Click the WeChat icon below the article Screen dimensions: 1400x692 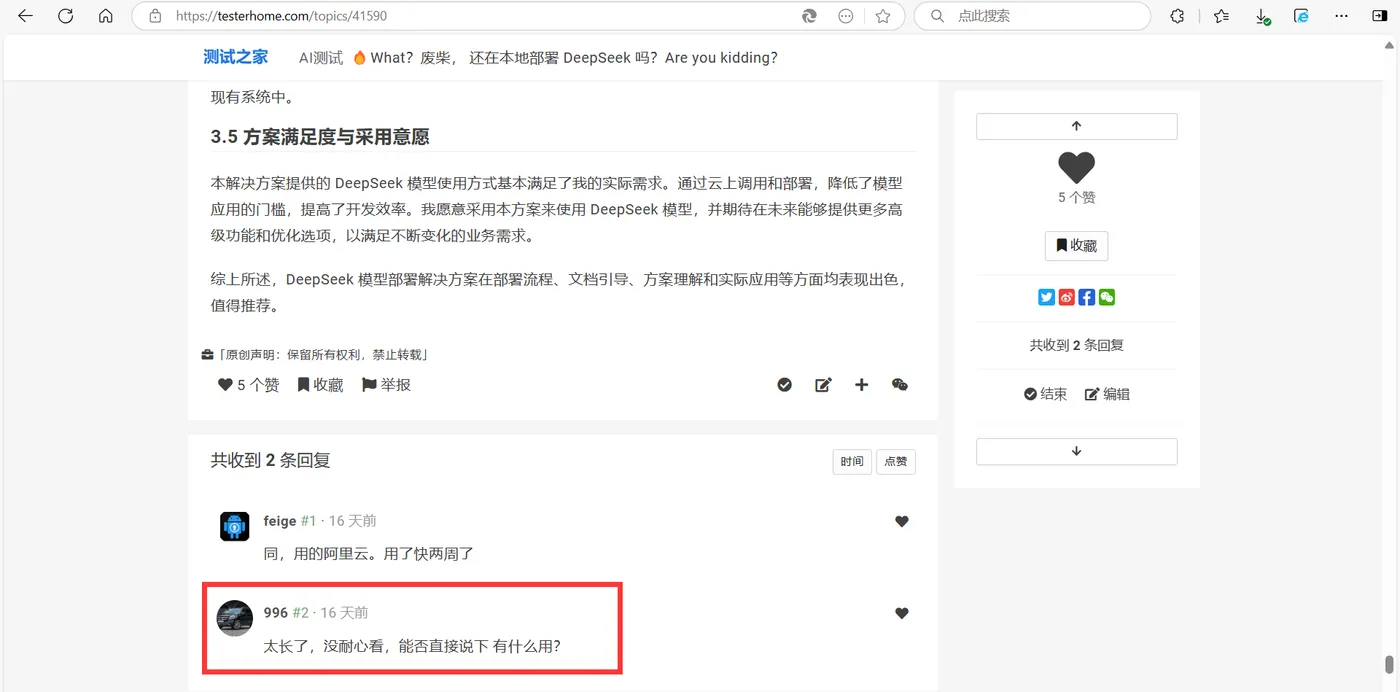[900, 385]
